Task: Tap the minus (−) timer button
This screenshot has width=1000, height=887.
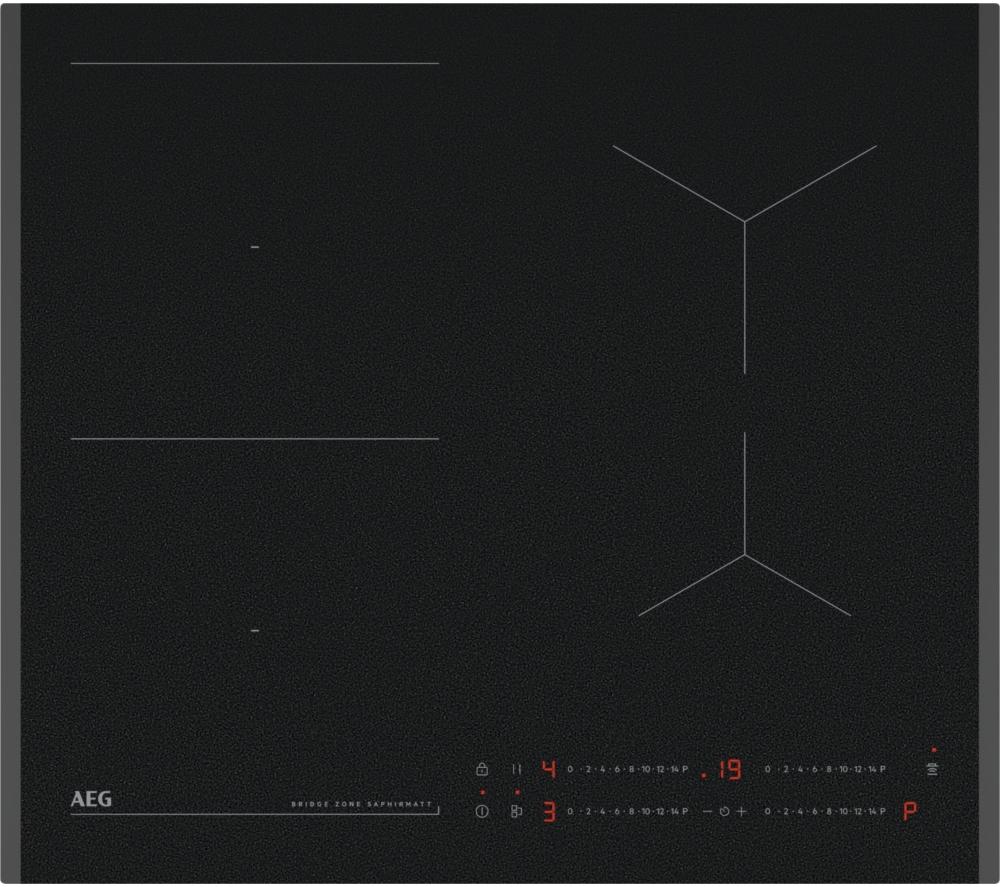Action: [708, 810]
